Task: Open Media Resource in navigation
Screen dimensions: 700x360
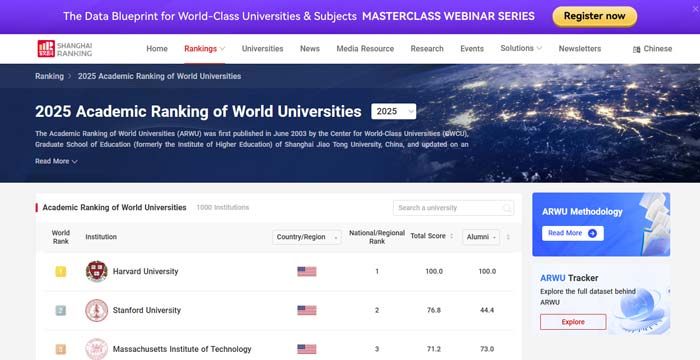Action: [x=365, y=49]
